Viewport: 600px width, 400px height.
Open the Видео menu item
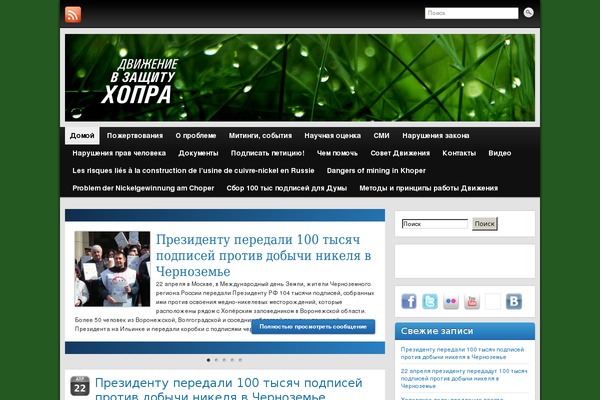click(500, 153)
